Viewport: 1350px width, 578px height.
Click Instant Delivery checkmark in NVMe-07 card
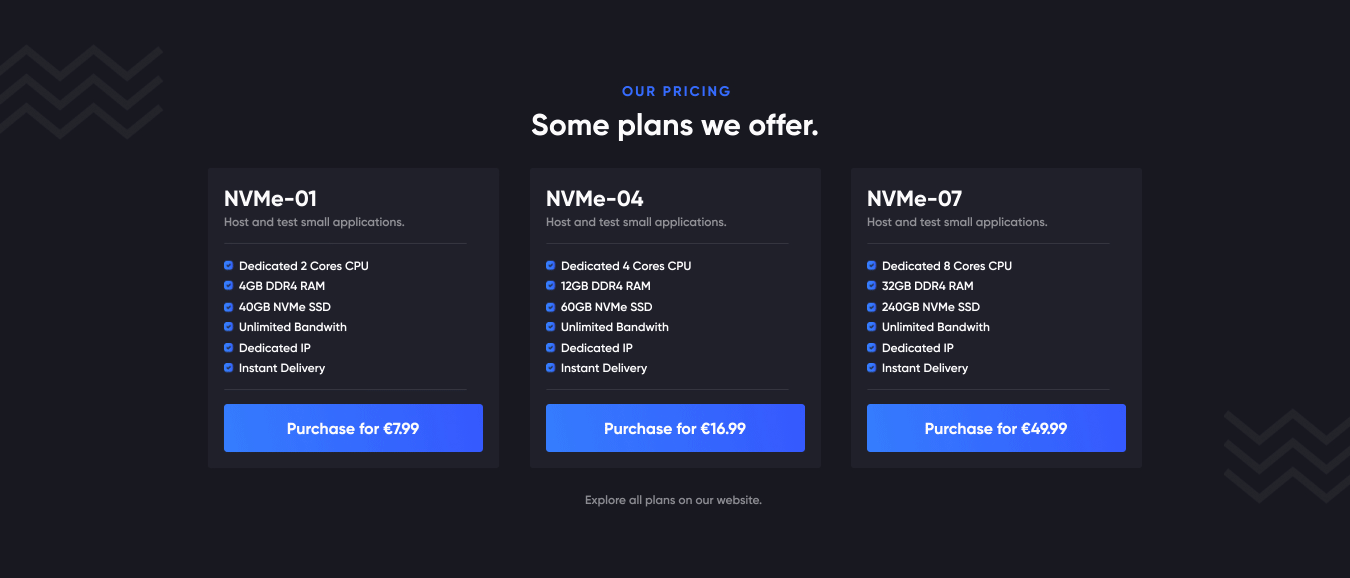[872, 368]
